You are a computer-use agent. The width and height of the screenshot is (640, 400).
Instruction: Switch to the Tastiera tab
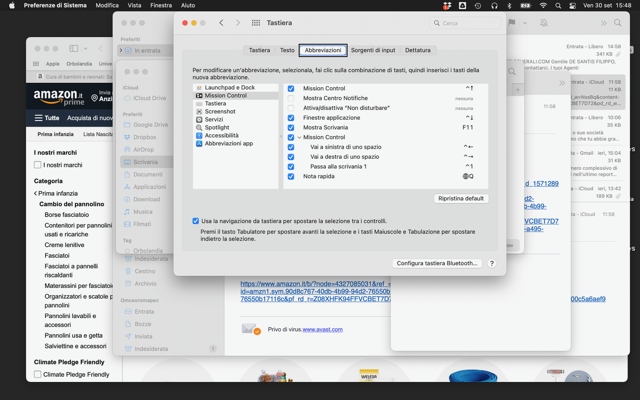coord(259,50)
